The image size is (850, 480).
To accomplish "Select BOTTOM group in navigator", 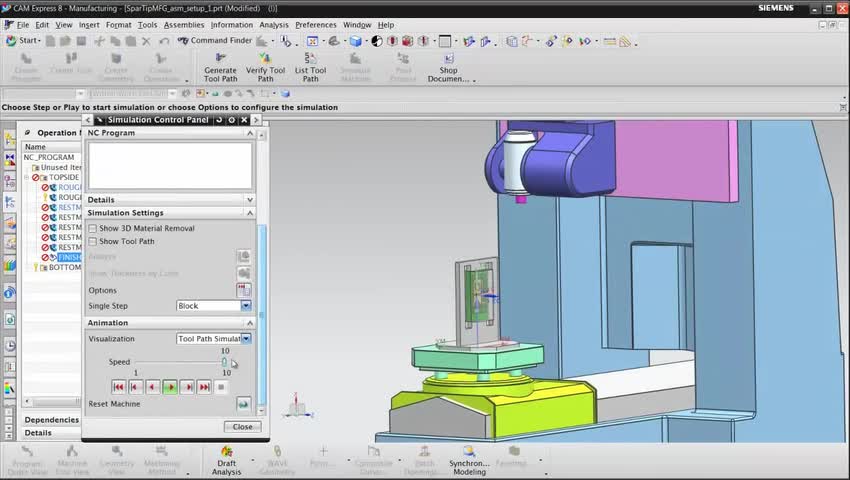I will tap(65, 267).
